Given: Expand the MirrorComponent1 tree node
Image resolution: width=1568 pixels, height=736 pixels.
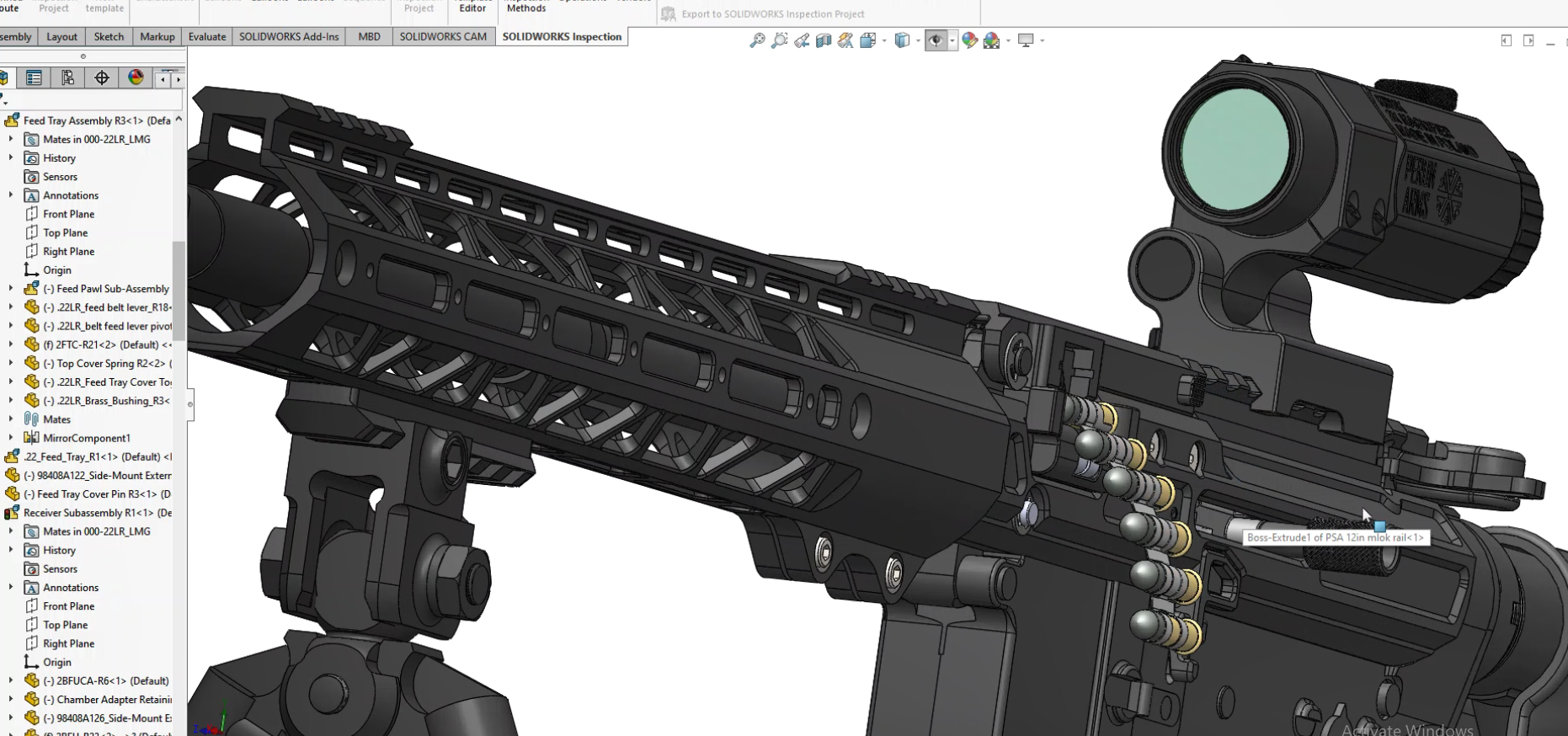Looking at the screenshot, I should [11, 438].
